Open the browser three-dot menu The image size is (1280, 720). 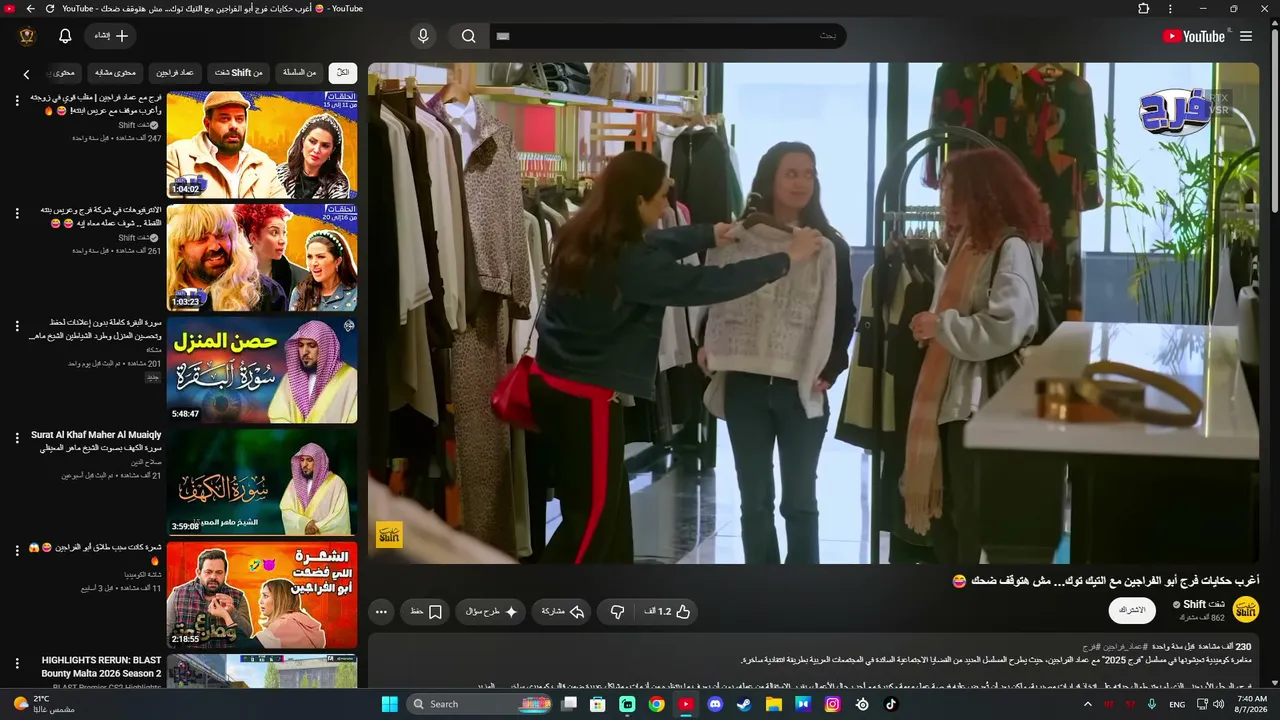point(1170,9)
